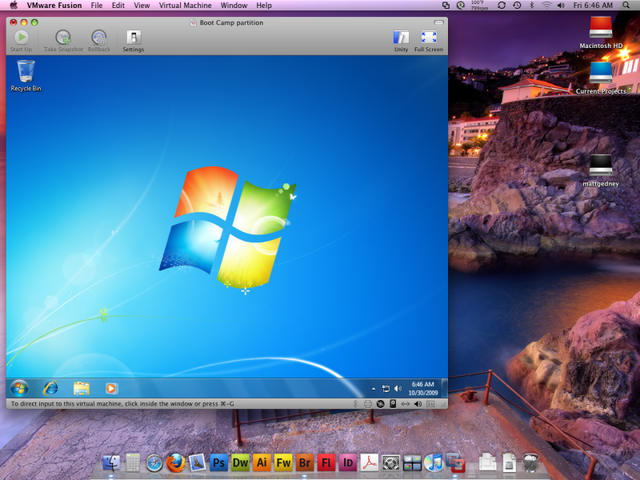Open Finder in the Dock
Screen dimensions: 640x480
point(111,463)
